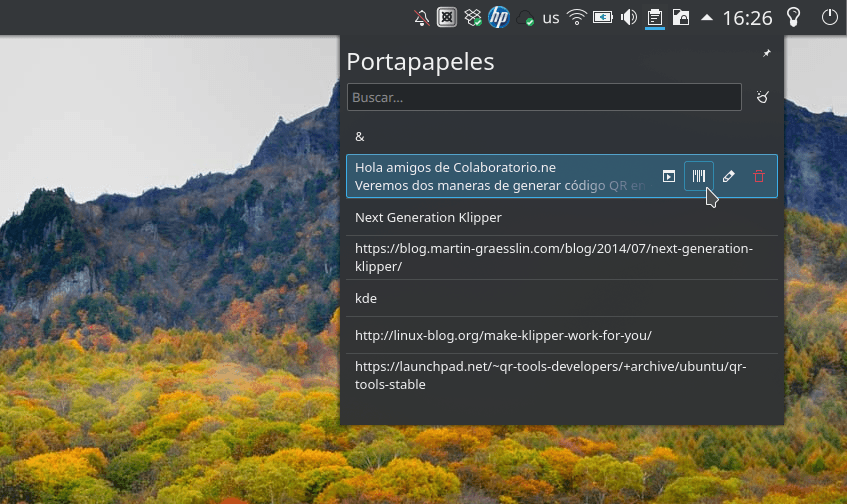Select the launchpad.net qr-tools-stable URL entry

[x=562, y=375]
